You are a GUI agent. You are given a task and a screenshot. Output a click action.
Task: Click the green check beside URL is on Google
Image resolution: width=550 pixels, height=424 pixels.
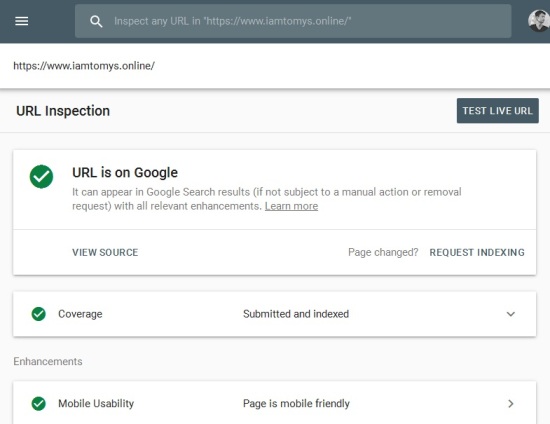[41, 176]
